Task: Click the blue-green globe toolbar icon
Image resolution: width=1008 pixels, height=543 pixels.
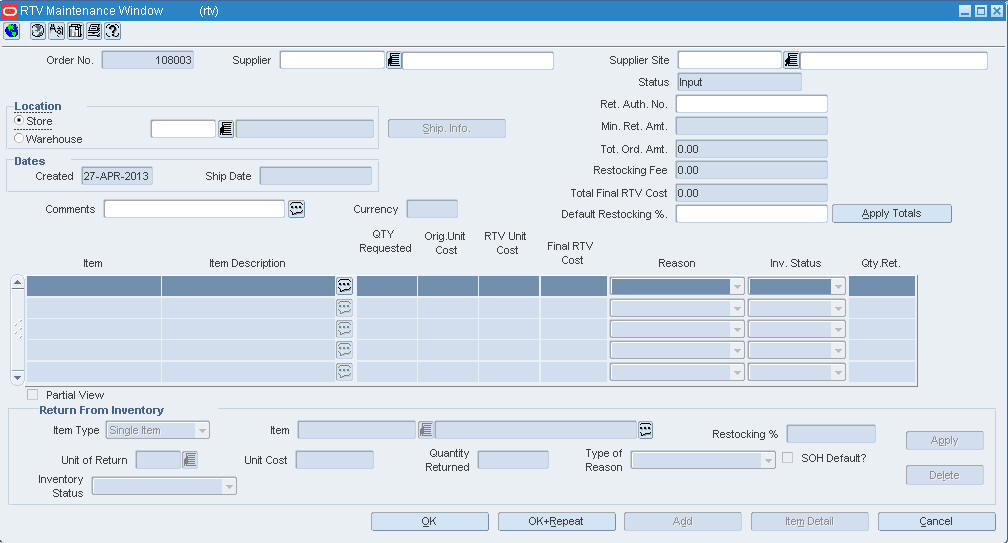Action: [x=12, y=31]
